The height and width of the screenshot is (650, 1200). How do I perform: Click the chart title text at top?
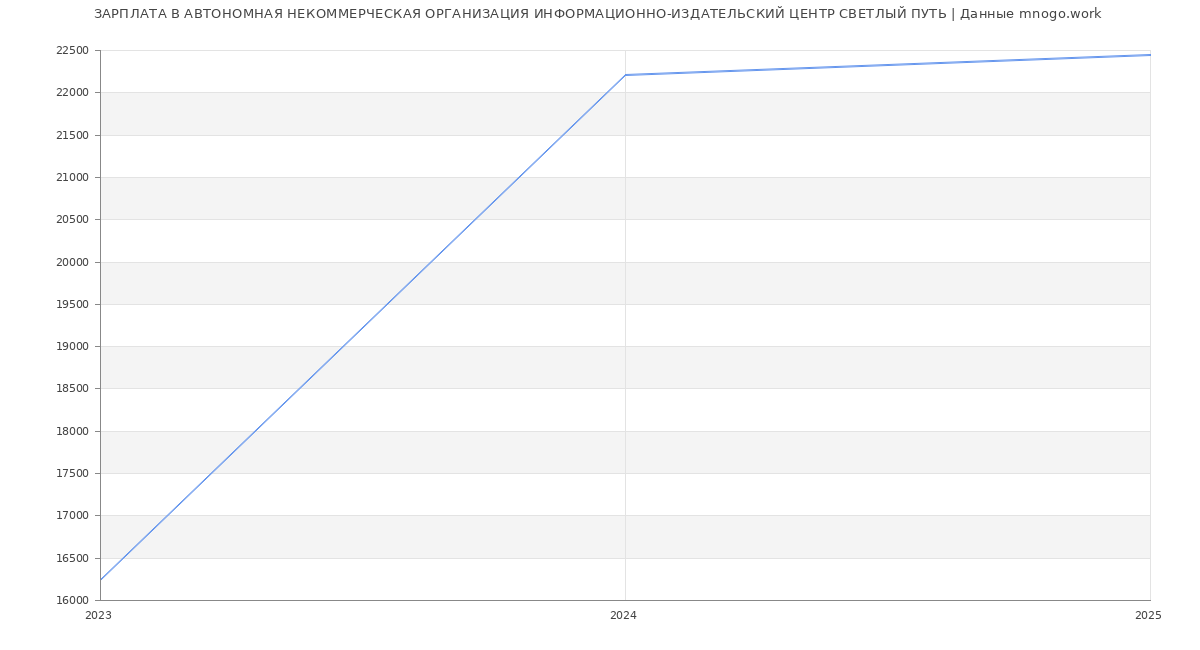click(x=597, y=14)
